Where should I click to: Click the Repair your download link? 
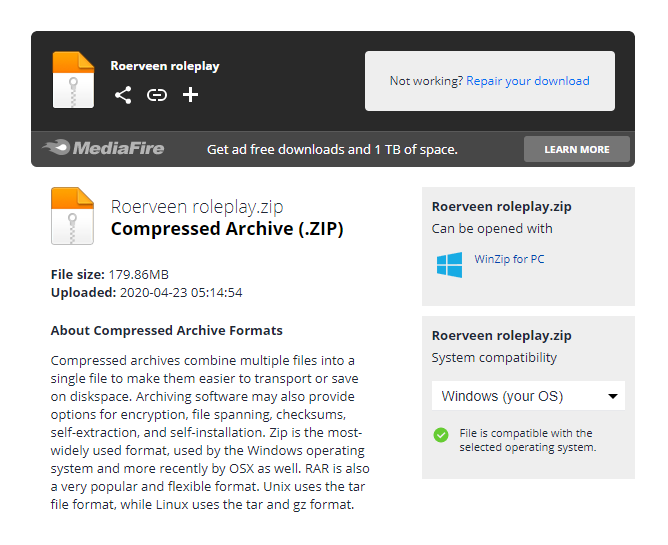(528, 81)
